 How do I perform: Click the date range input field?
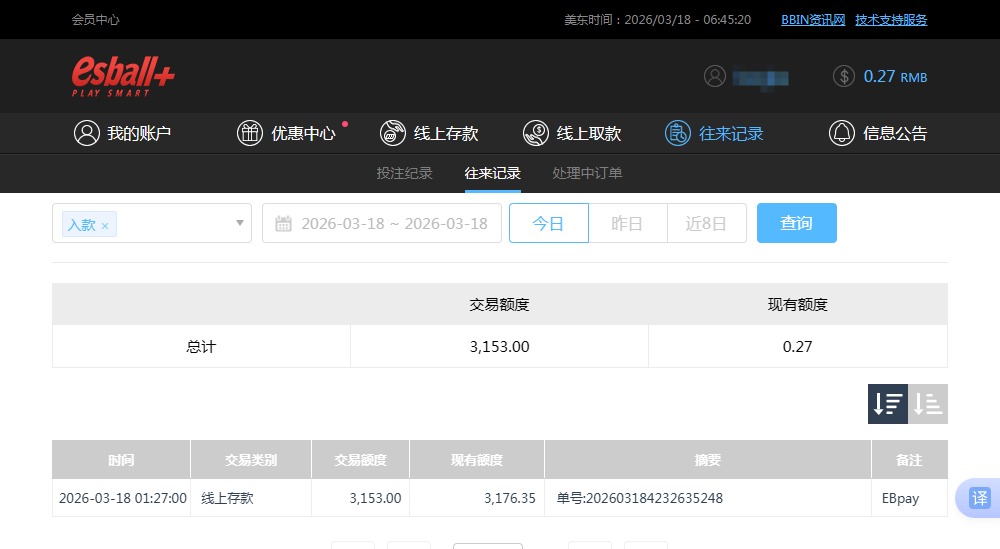382,223
